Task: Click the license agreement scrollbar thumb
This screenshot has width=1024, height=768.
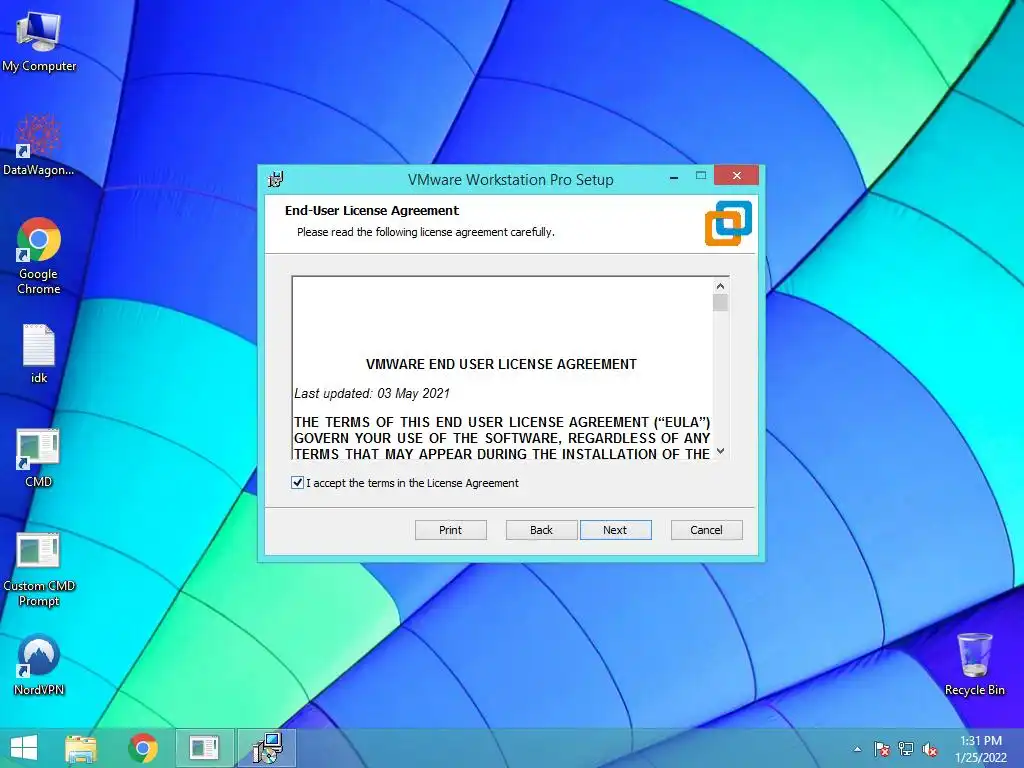Action: pyautogui.click(x=720, y=303)
